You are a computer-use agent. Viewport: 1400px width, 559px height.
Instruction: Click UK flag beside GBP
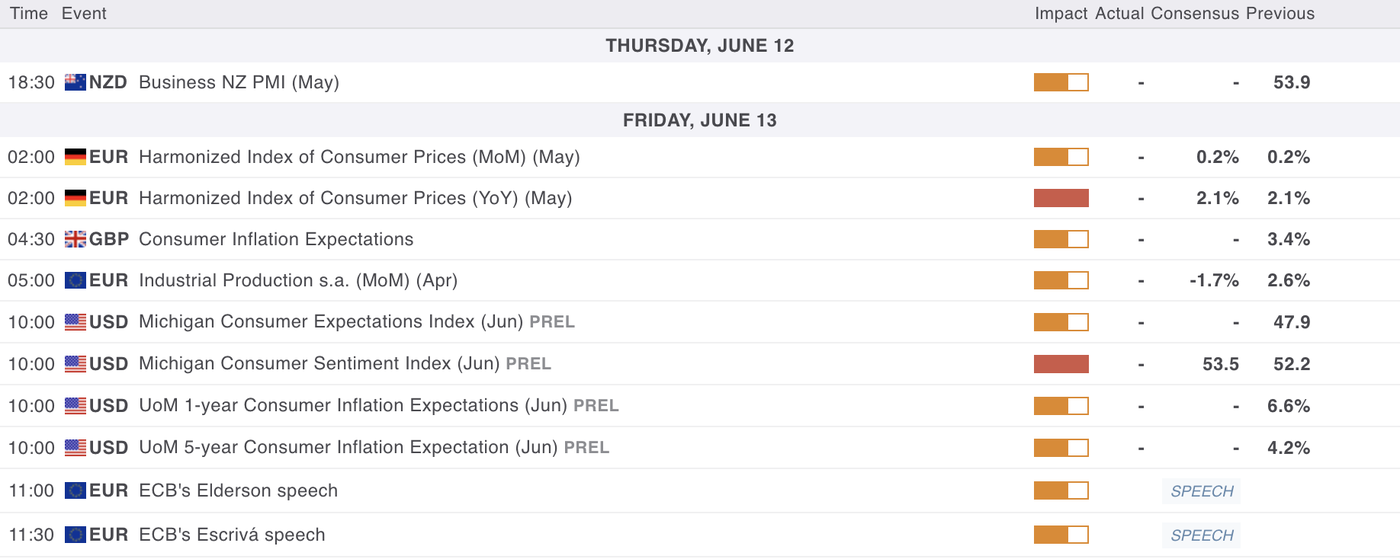pyautogui.click(x=75, y=239)
